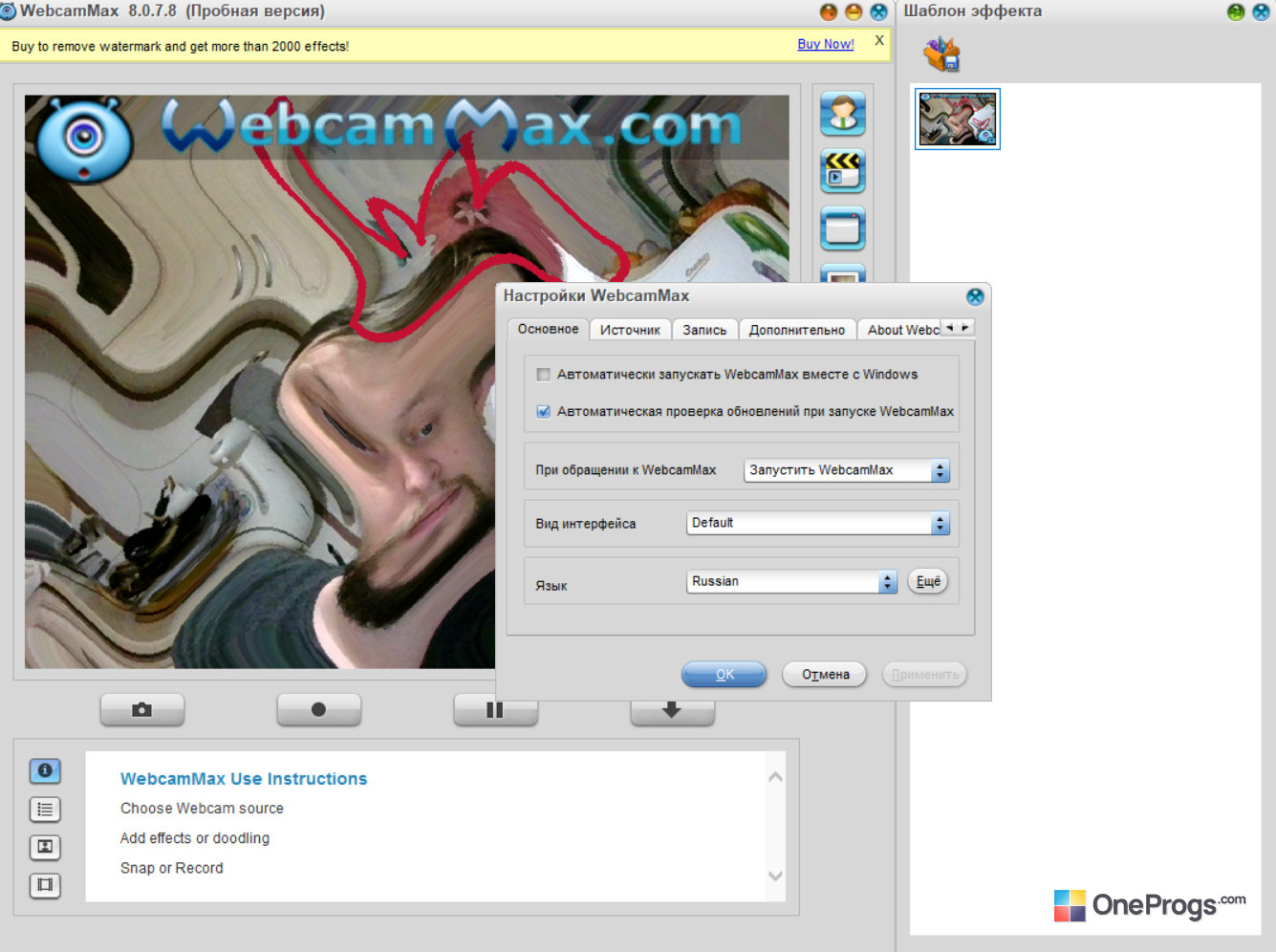Image resolution: width=1276 pixels, height=952 pixels.
Task: Select the distorted effect thumbnail in template panel
Action: click(958, 119)
